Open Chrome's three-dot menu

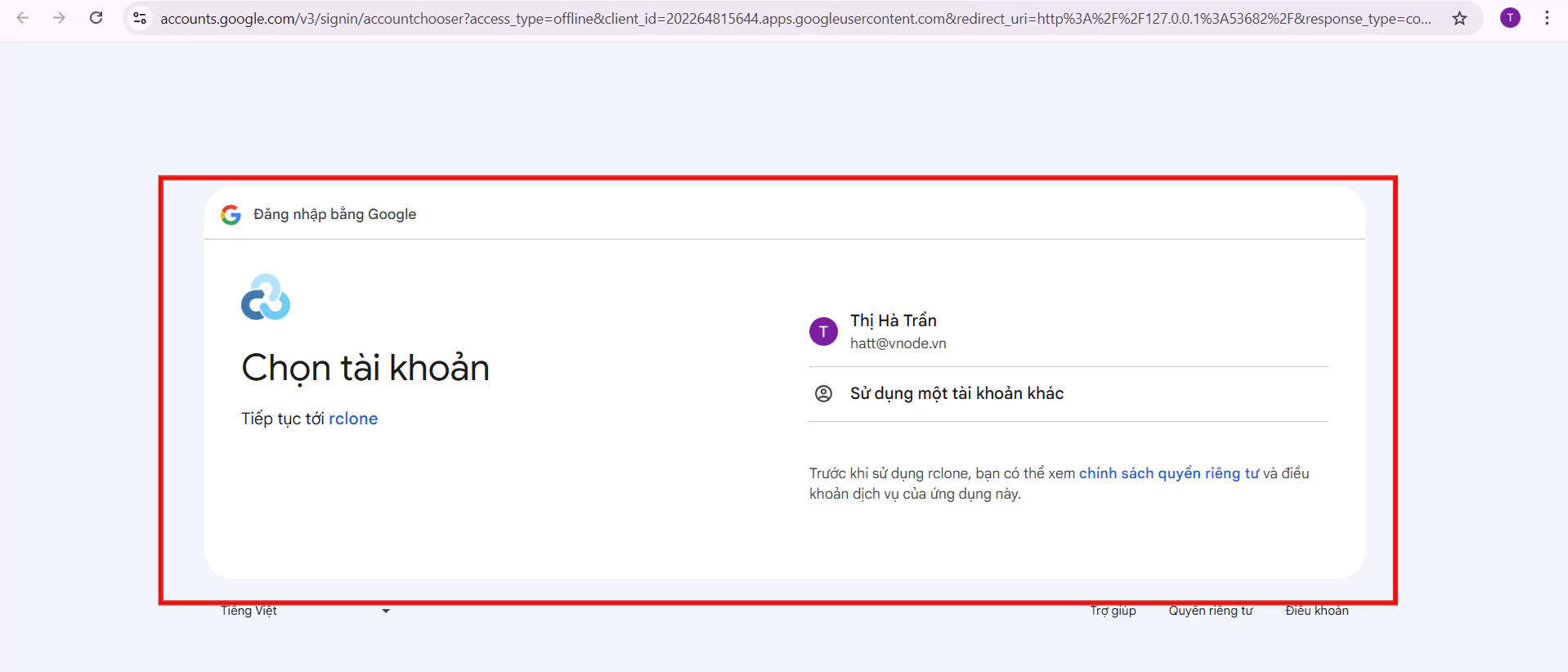click(1547, 18)
